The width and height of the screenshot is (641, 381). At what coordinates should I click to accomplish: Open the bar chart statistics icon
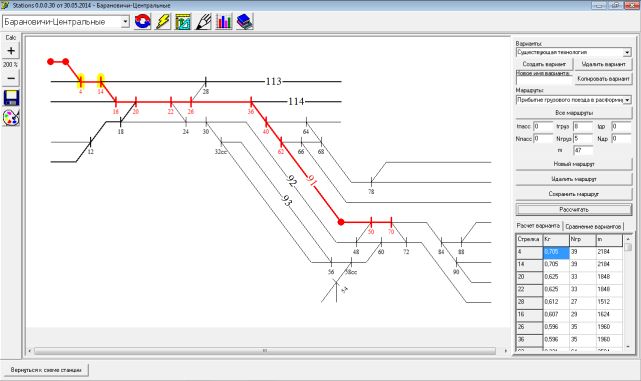tap(224, 22)
